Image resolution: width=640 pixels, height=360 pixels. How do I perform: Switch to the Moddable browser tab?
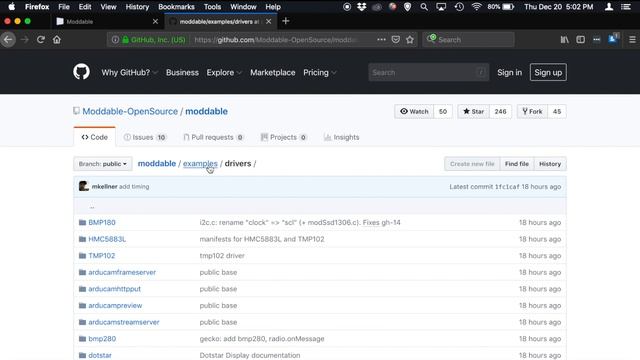pos(107,21)
